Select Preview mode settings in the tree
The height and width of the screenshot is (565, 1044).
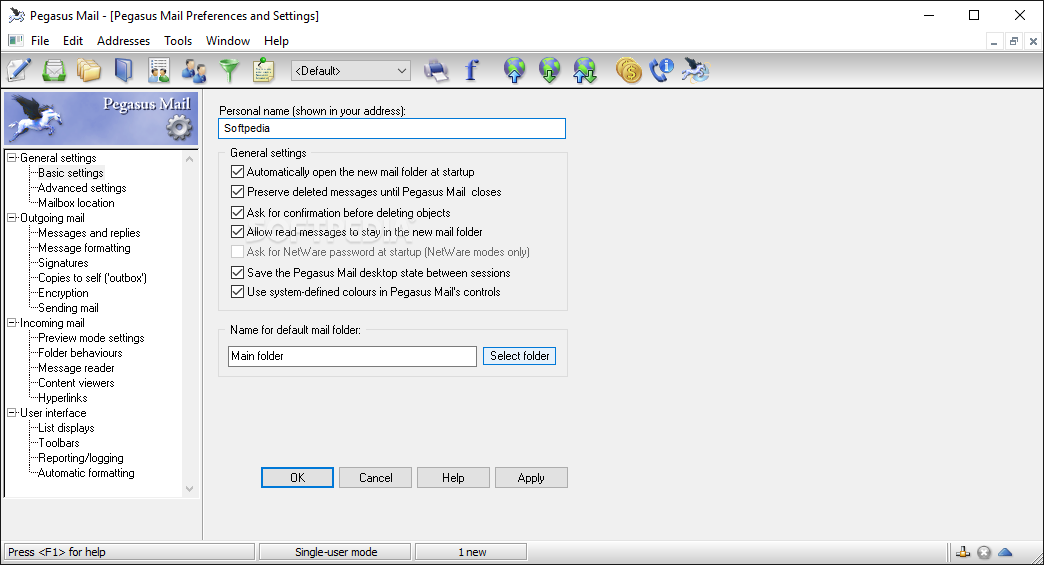pyautogui.click(x=91, y=337)
